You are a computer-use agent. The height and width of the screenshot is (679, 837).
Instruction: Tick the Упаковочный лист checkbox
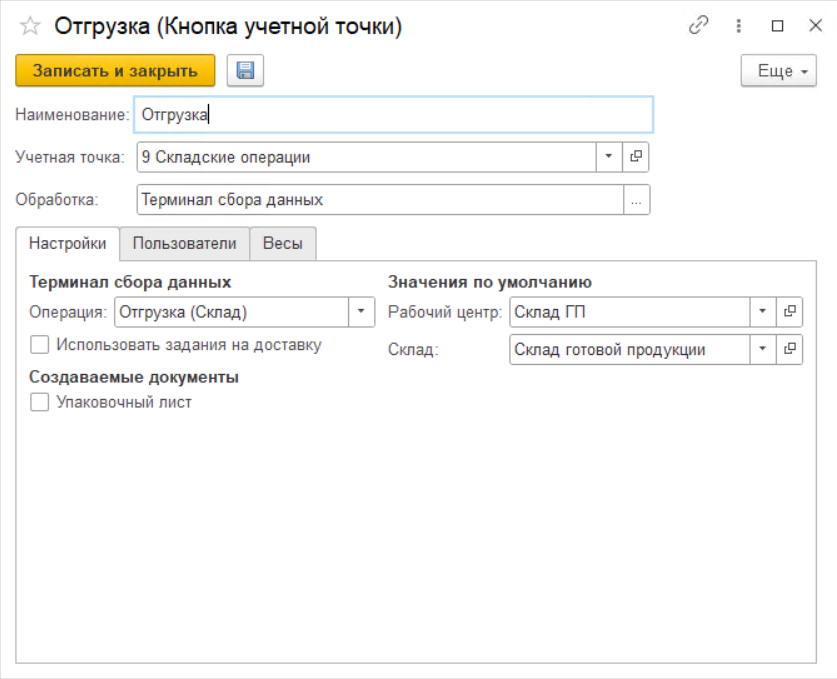coord(40,402)
